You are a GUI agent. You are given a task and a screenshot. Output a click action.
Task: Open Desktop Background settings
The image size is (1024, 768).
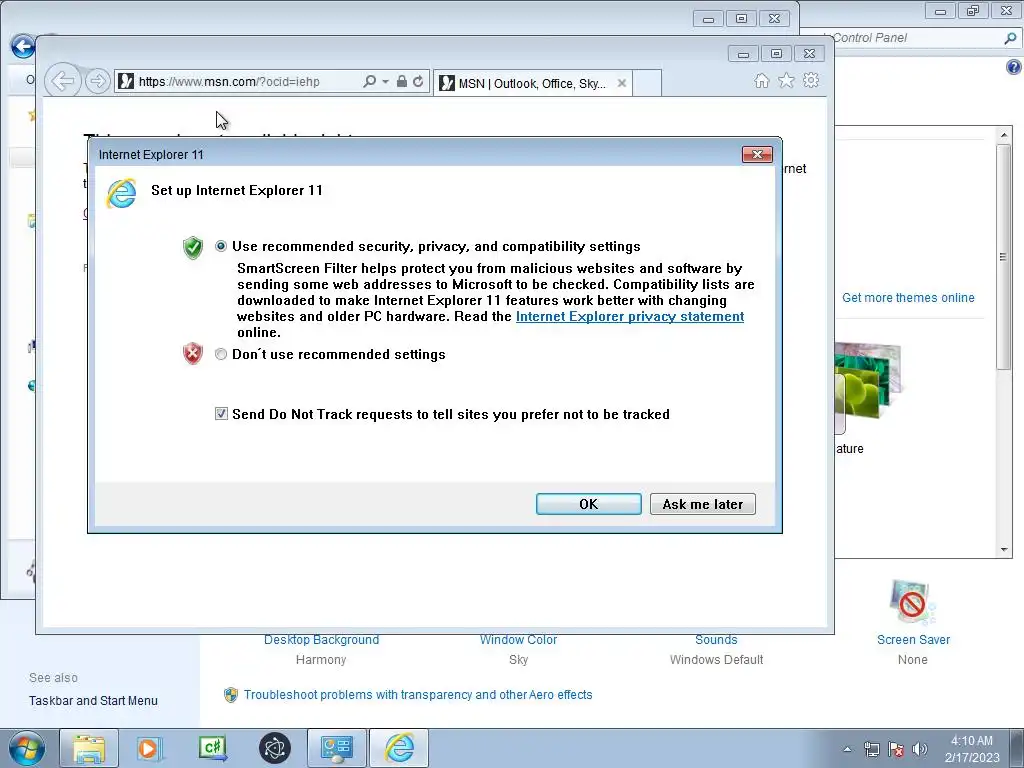321,640
